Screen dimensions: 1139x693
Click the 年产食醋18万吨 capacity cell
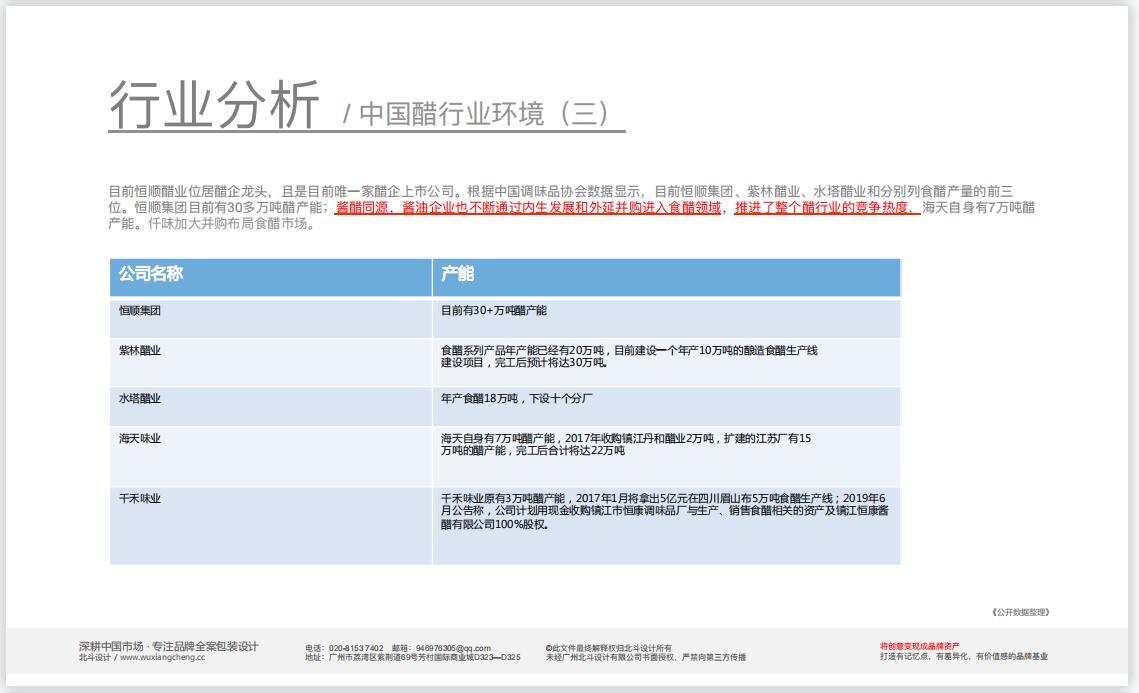(x=518, y=399)
